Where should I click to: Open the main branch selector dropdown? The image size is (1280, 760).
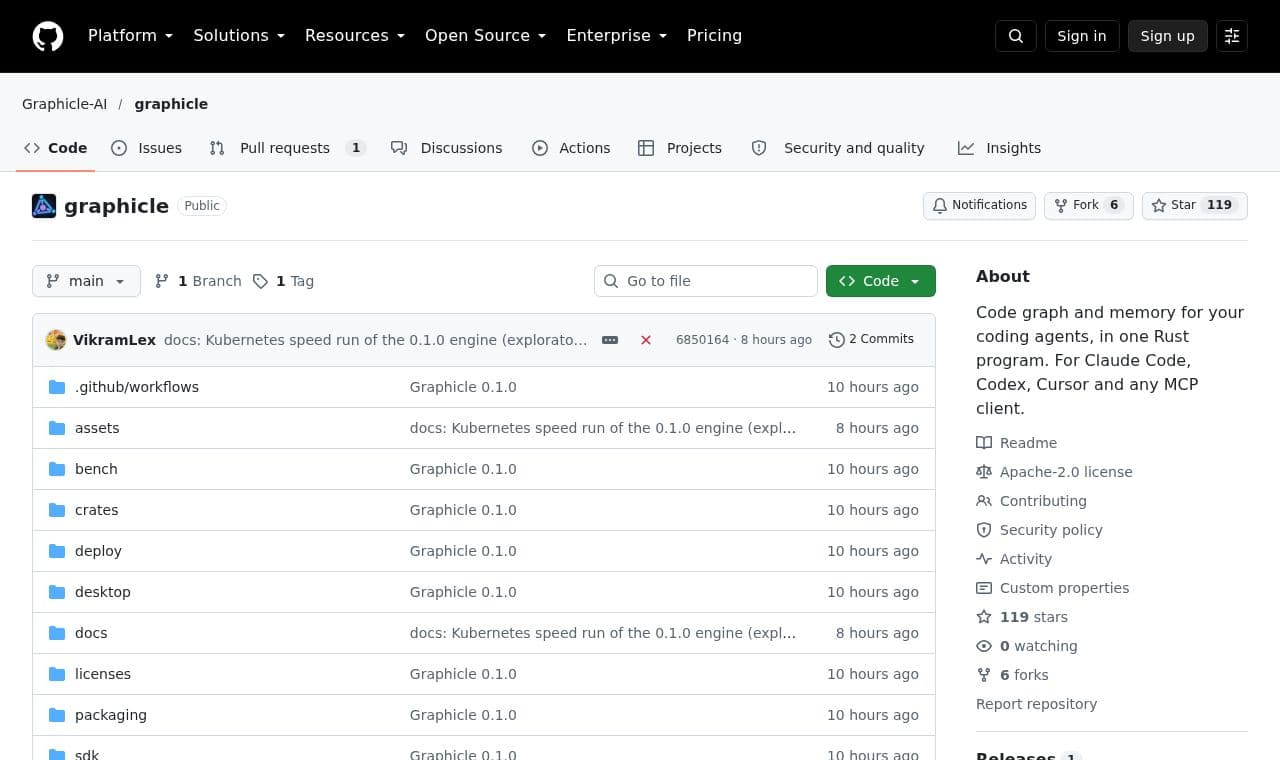86,281
